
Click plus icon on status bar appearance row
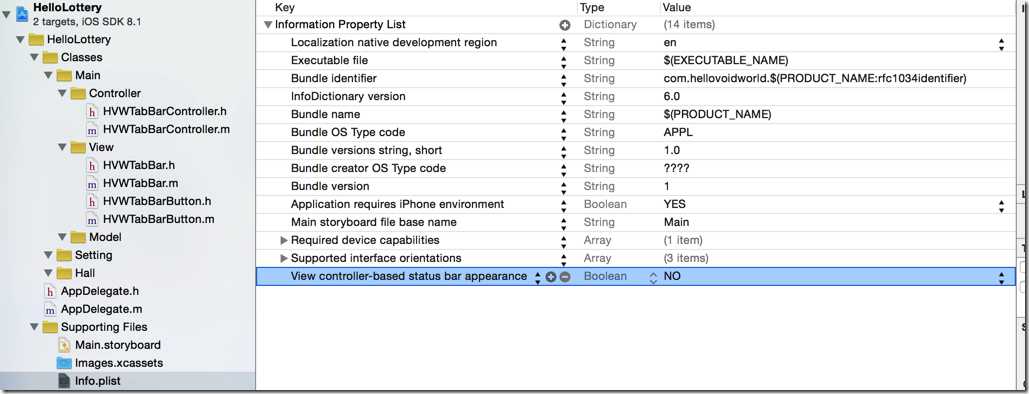coord(551,277)
